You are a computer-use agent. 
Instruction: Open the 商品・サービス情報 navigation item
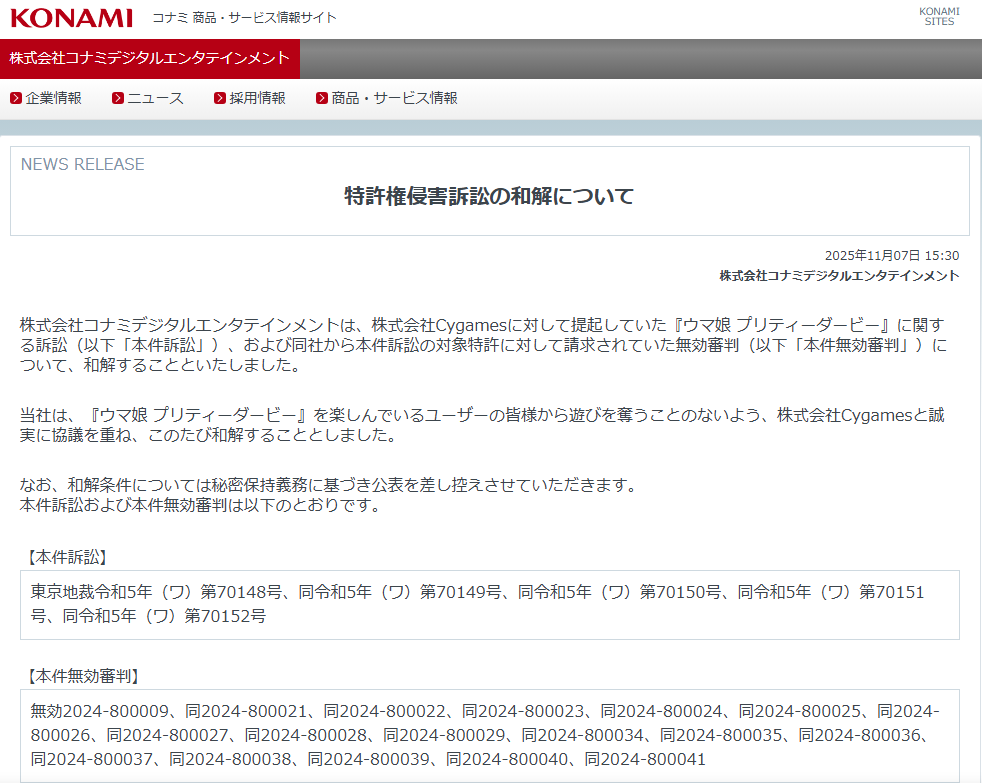click(x=394, y=98)
